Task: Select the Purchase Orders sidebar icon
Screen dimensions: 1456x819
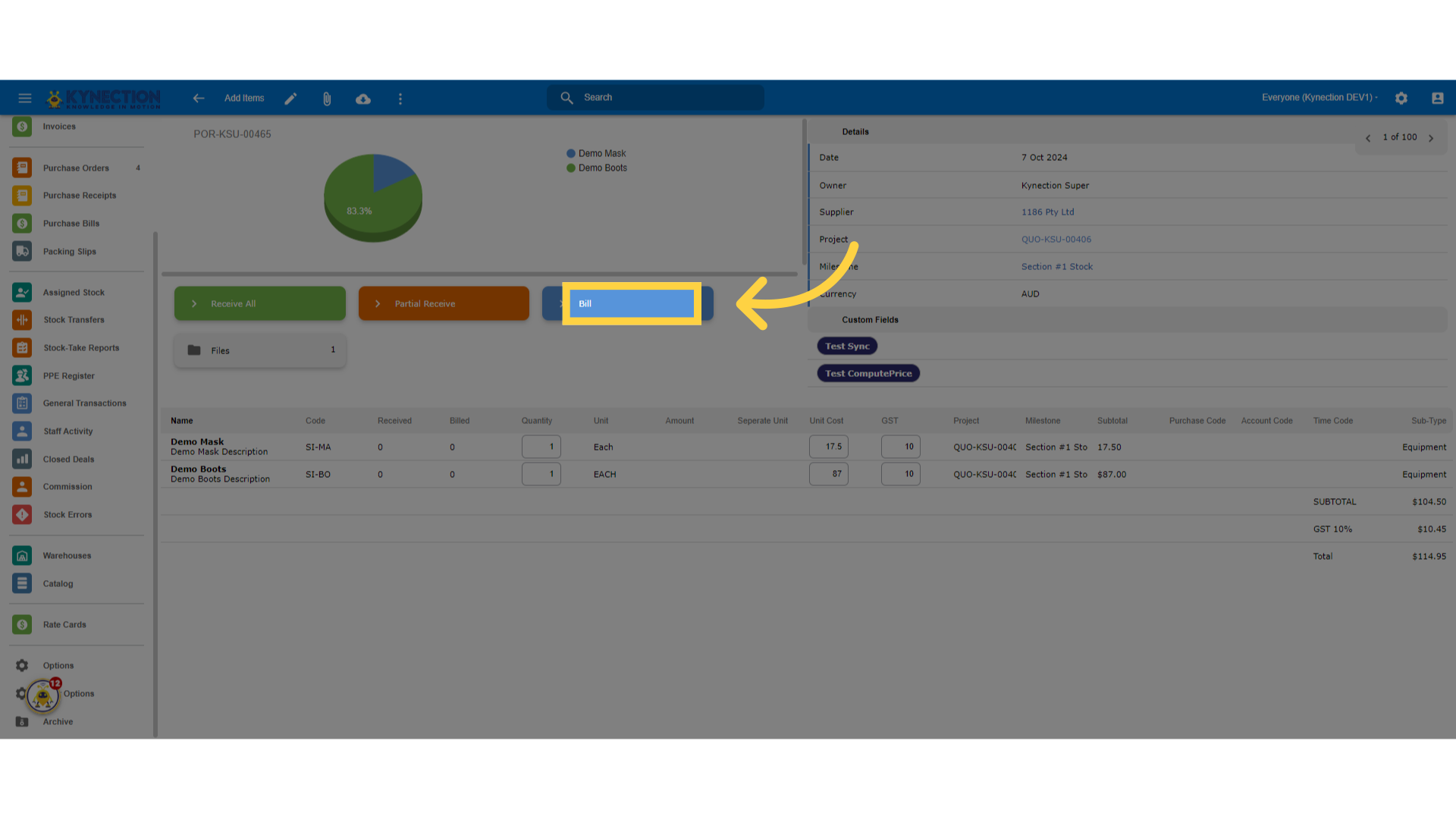Action: [21, 168]
